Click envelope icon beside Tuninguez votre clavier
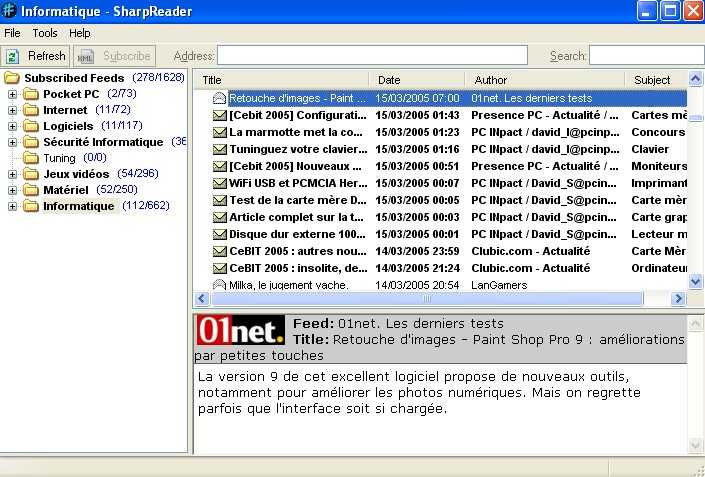Screen dimensions: 705x477 [219, 149]
